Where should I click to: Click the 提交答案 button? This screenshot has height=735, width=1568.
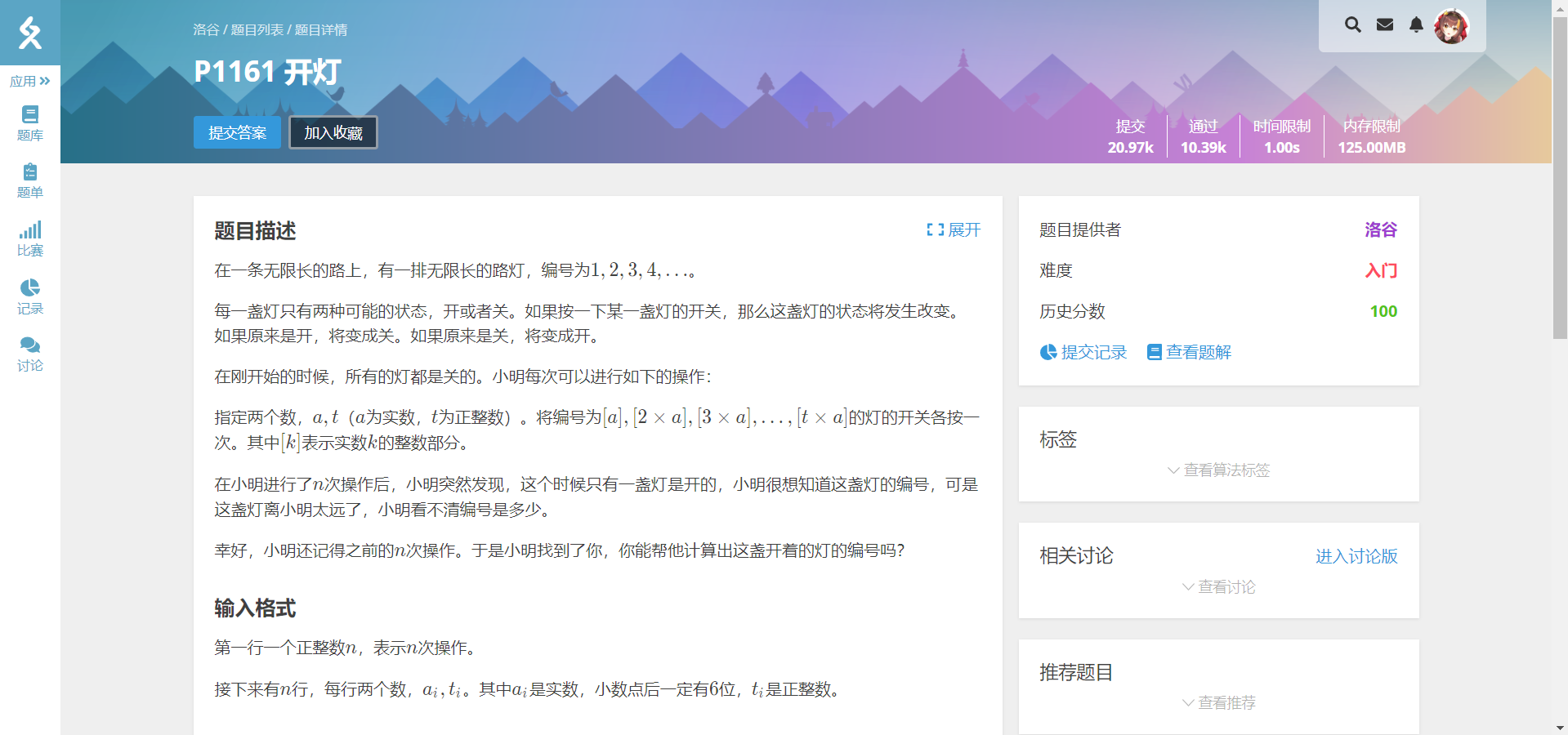237,131
